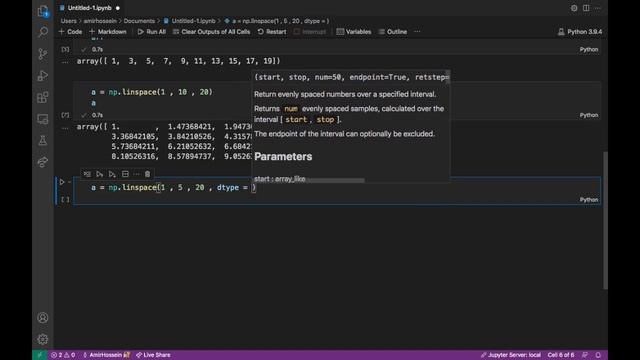
Task: Click AmirHossein in status bar
Action: click(x=106, y=355)
